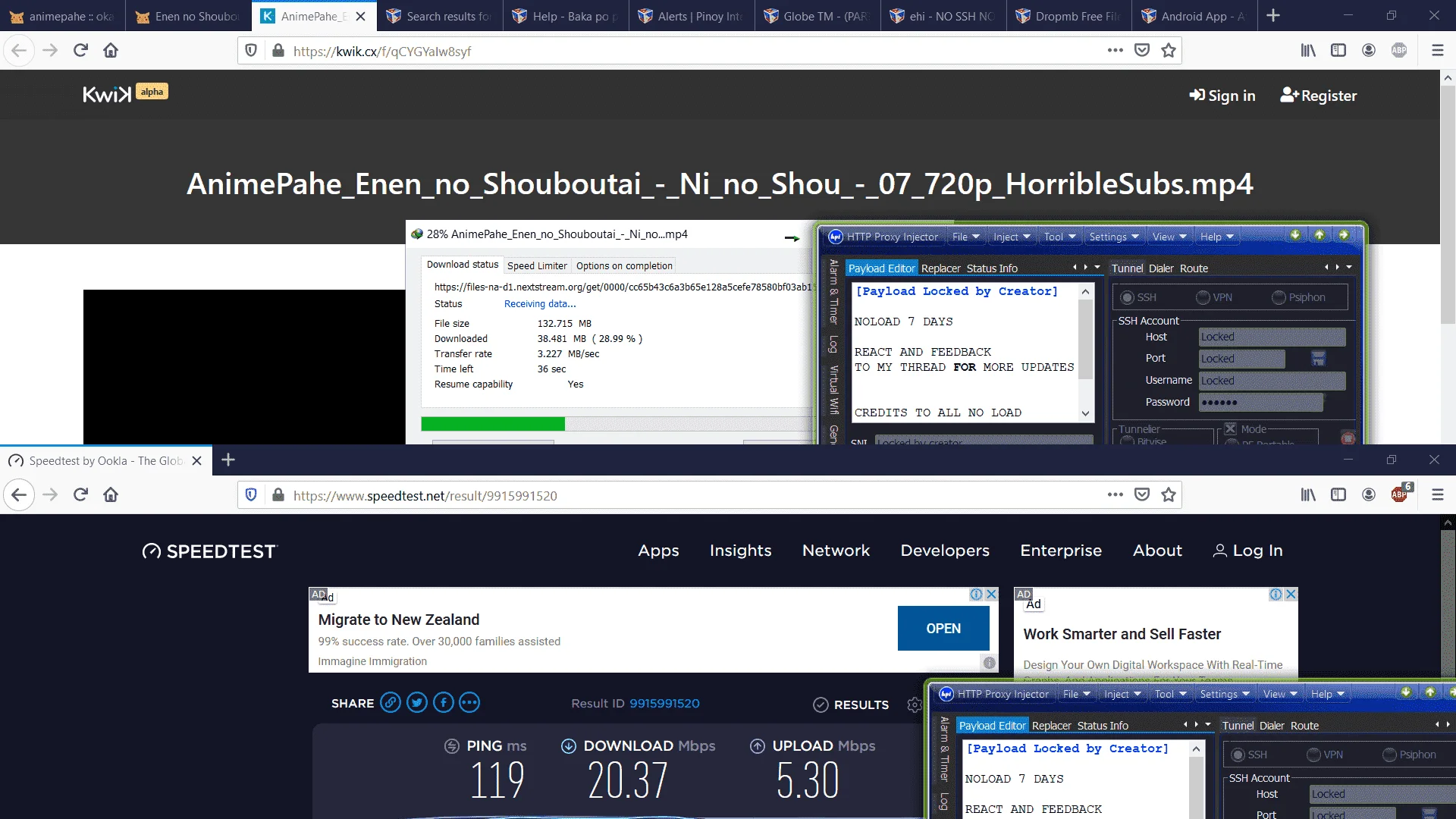This screenshot has width=1456, height=819.
Task: Toggle sidebar icon in top browser toolbar
Action: 1338,50
